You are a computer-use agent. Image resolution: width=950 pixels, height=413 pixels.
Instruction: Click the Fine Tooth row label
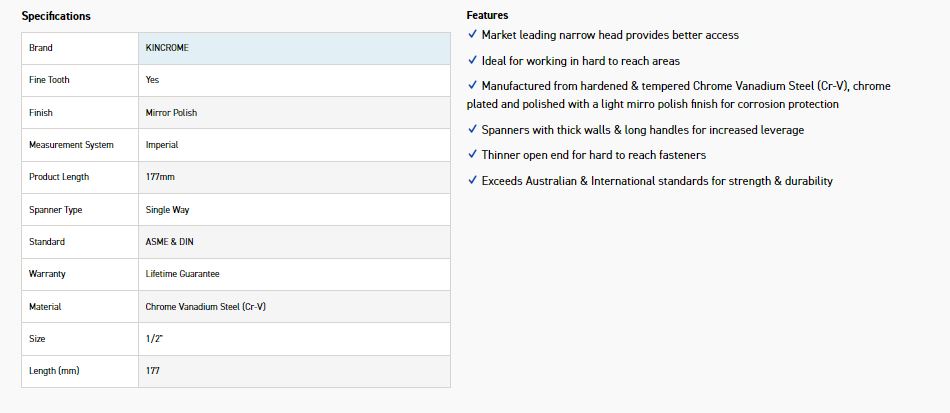49,80
